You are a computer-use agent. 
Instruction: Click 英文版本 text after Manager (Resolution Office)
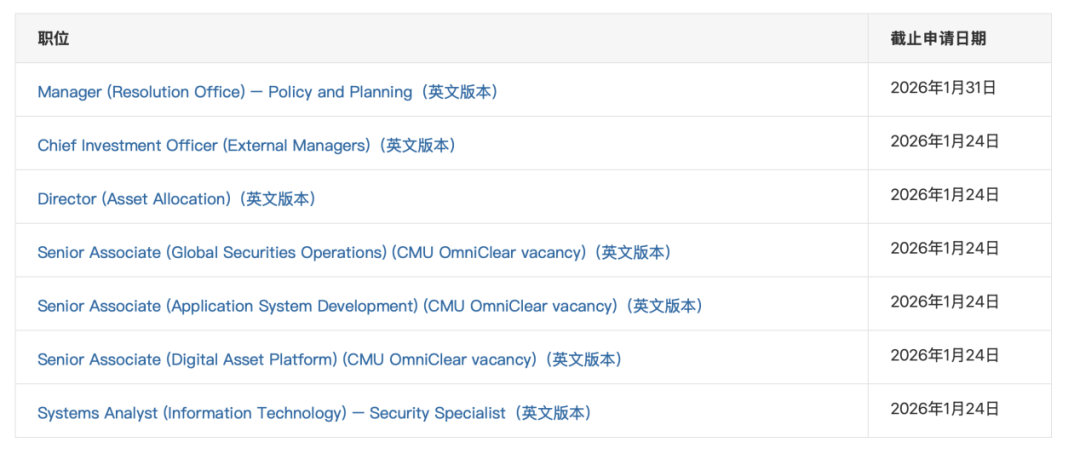[460, 92]
